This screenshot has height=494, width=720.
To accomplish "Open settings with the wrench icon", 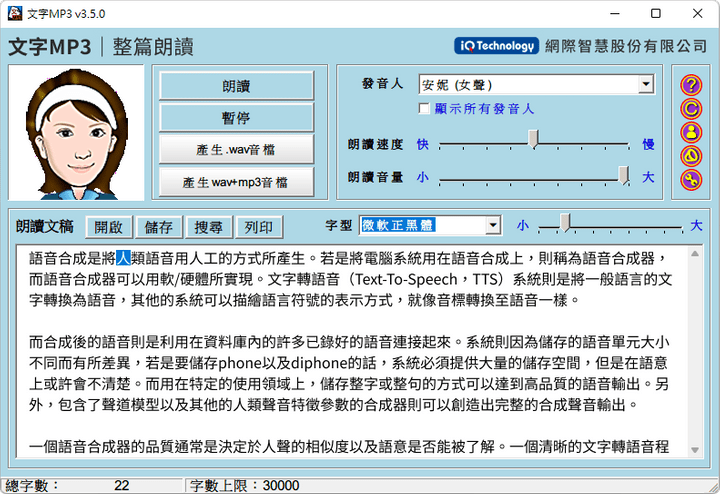I will click(x=691, y=180).
